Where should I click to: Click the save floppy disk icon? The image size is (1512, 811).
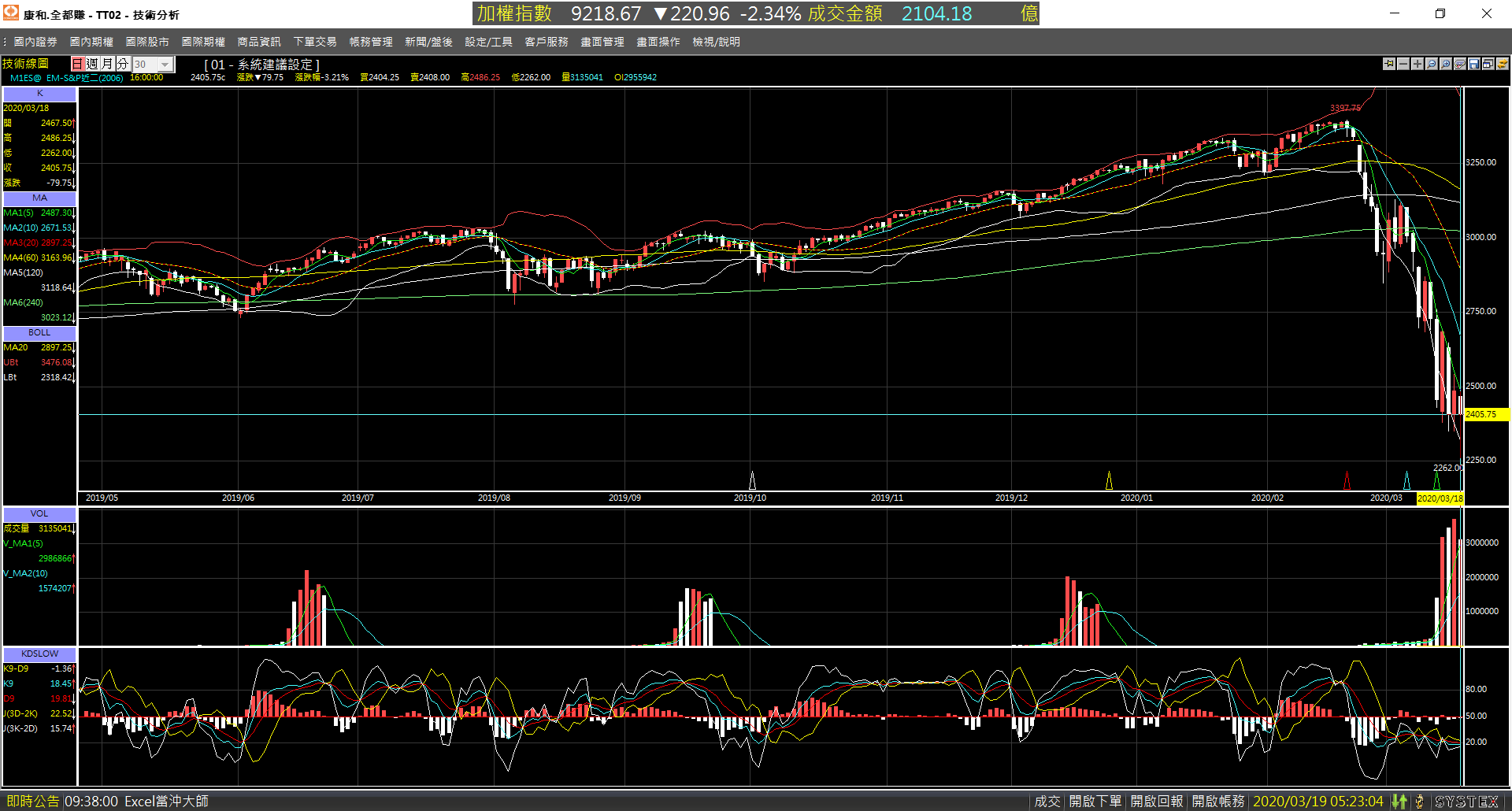click(x=1474, y=64)
